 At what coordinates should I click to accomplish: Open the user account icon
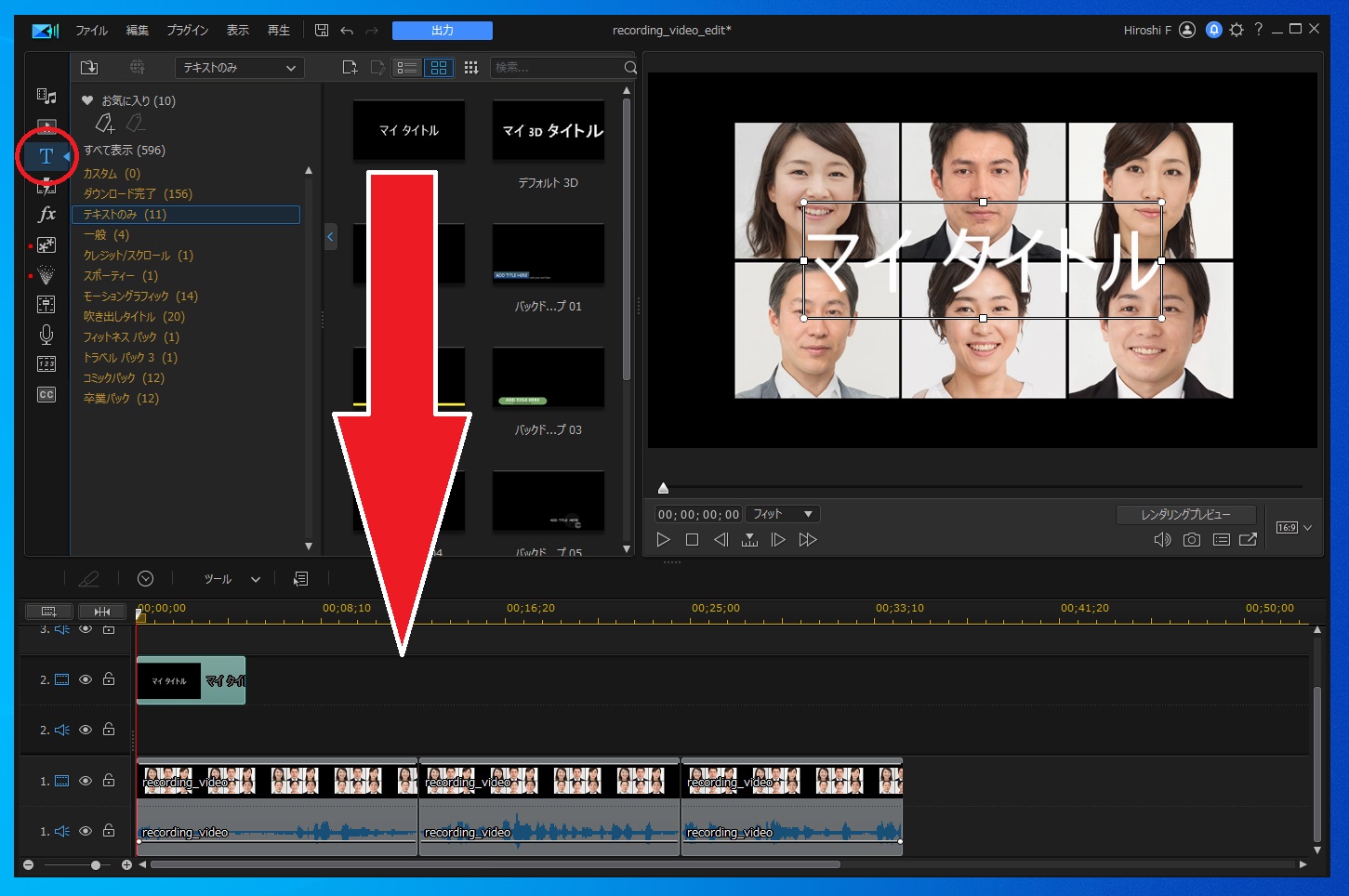[1187, 30]
